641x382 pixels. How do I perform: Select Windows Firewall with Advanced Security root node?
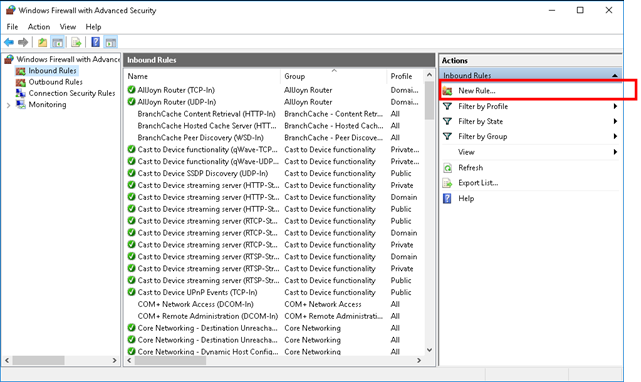(x=68, y=59)
